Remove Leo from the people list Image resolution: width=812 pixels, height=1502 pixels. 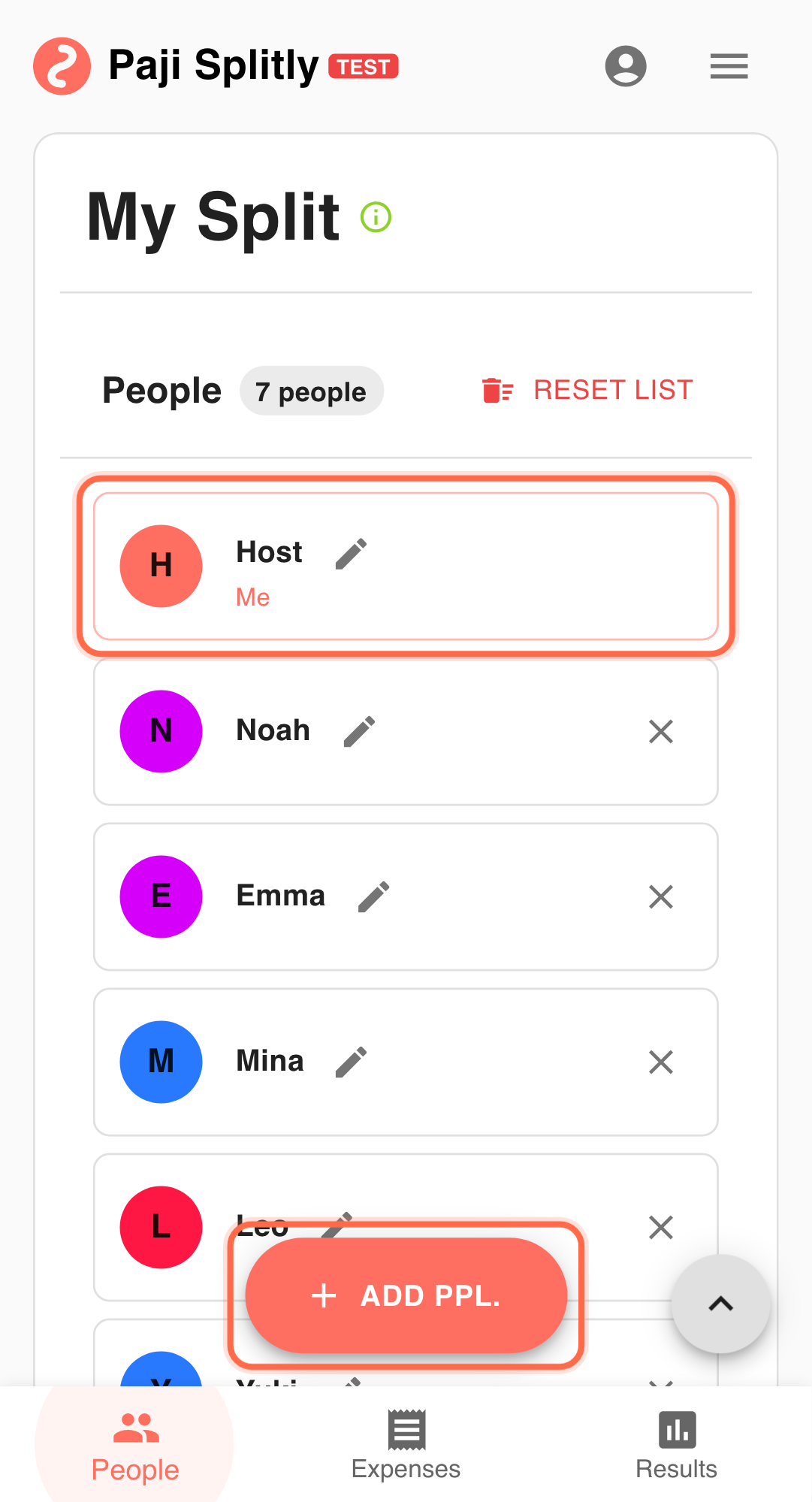pyautogui.click(x=661, y=1227)
